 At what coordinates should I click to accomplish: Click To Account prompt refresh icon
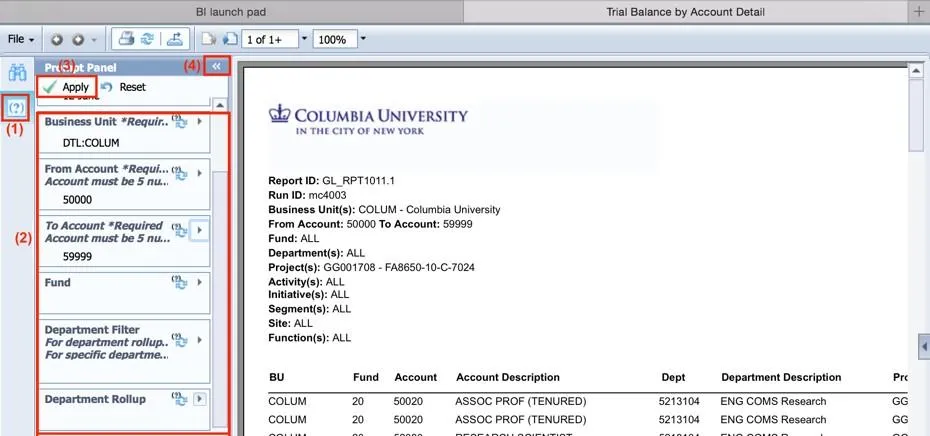(x=180, y=230)
